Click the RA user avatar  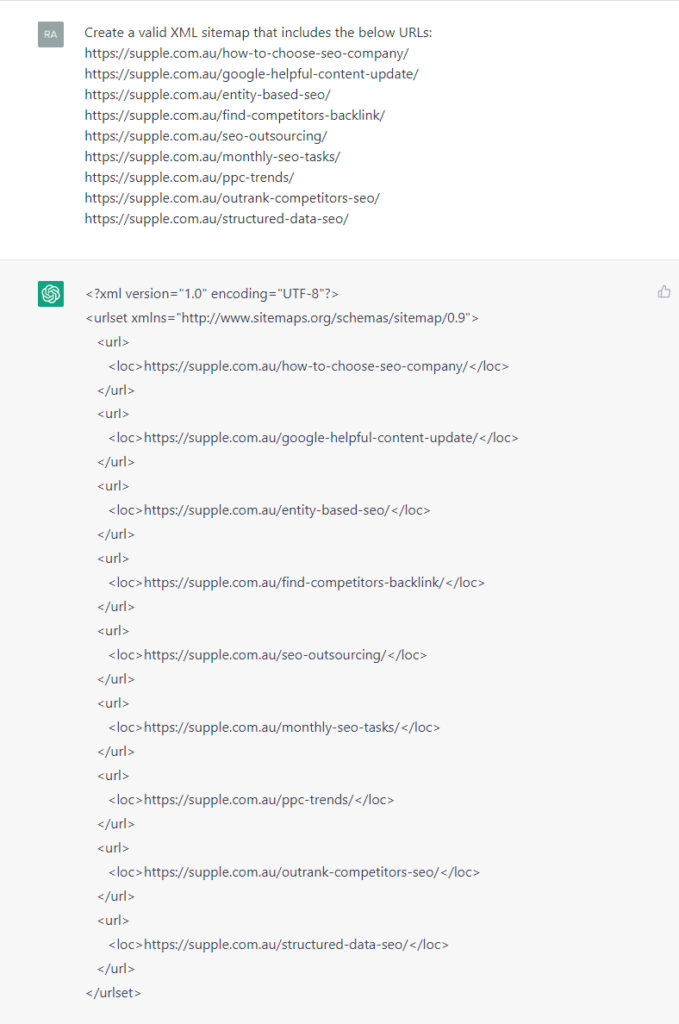click(51, 35)
